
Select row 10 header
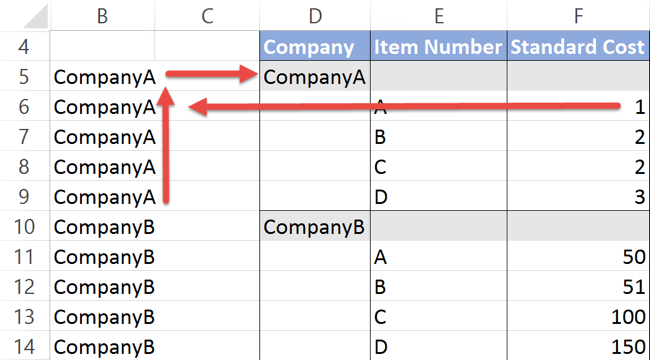point(25,226)
